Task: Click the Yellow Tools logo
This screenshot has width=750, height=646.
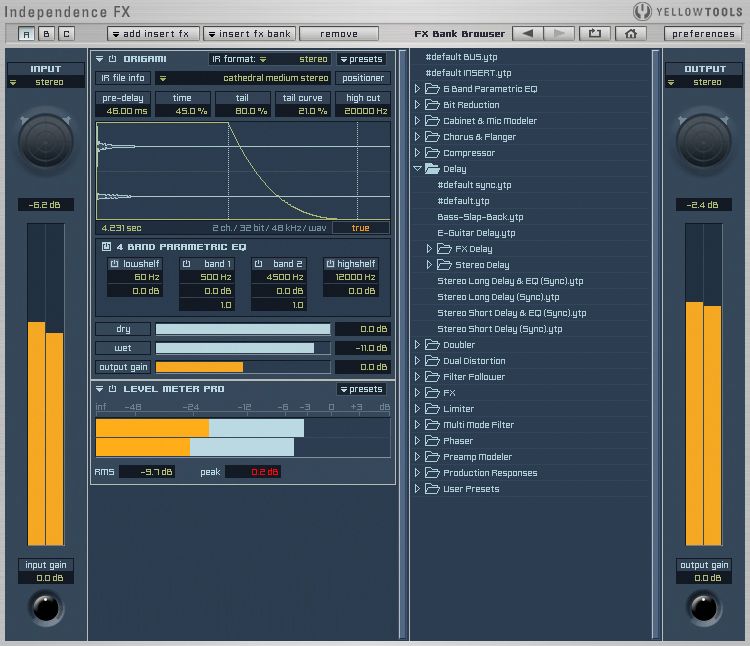Action: (x=642, y=11)
